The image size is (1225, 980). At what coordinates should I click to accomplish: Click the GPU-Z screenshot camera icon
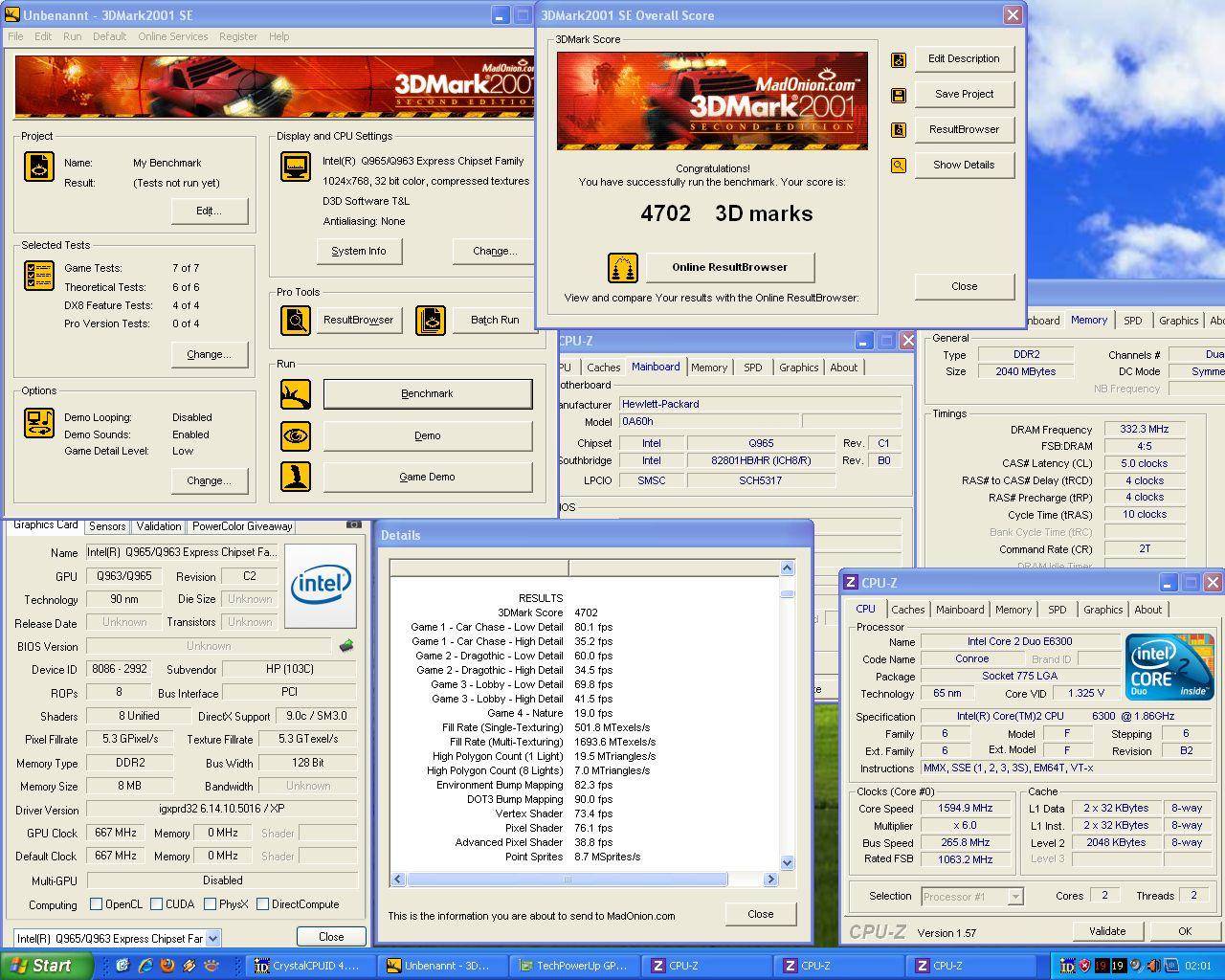click(353, 524)
